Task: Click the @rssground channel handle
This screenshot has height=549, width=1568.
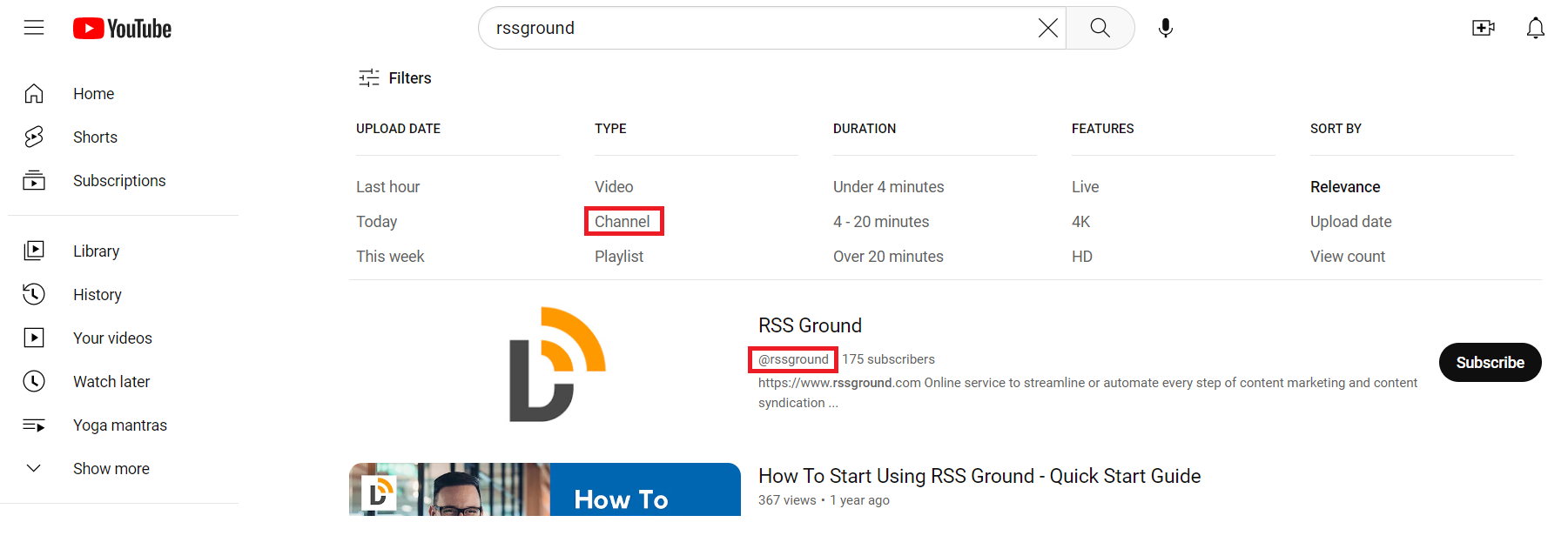Action: click(x=793, y=359)
